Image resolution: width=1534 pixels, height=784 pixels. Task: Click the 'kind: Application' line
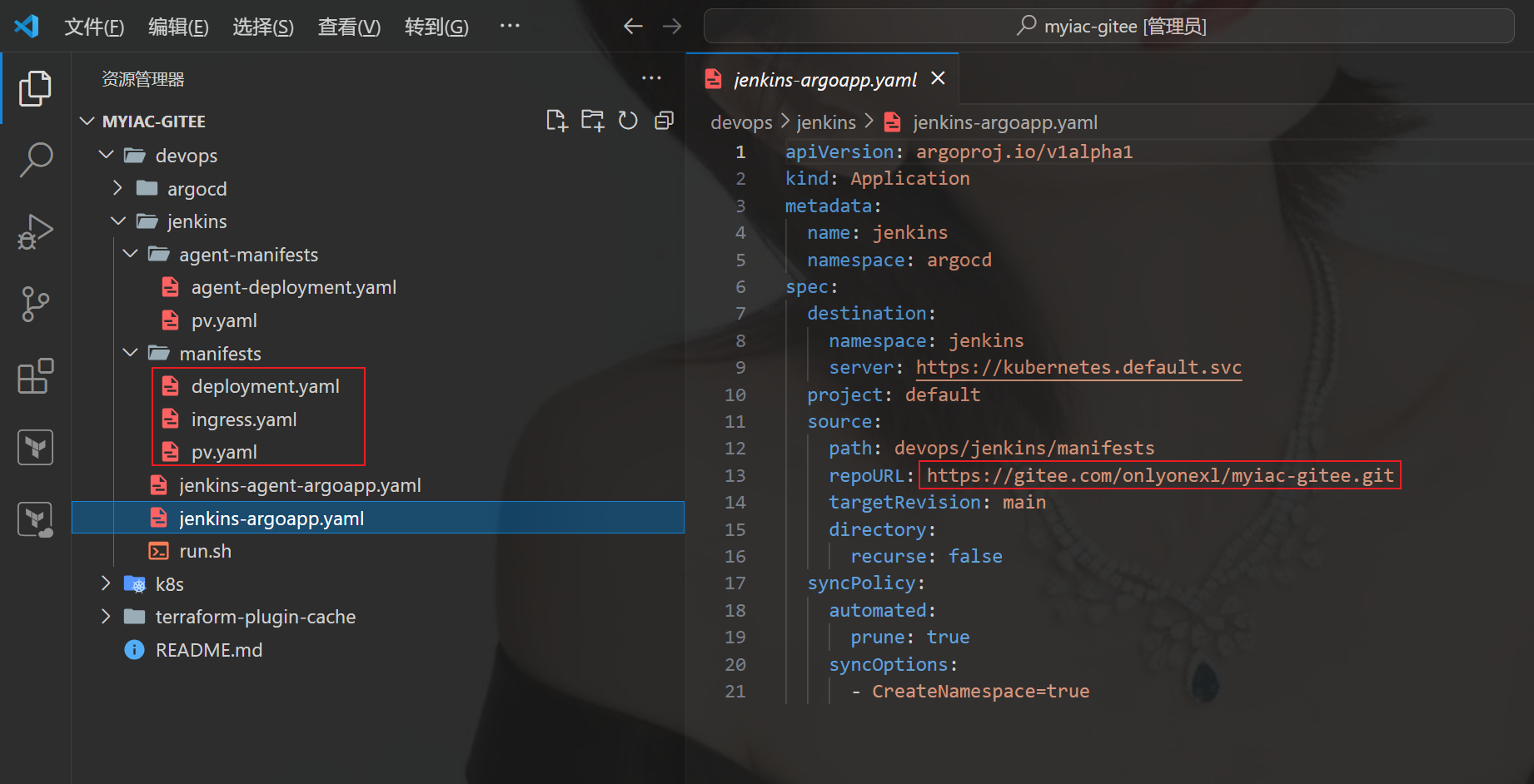(x=877, y=178)
